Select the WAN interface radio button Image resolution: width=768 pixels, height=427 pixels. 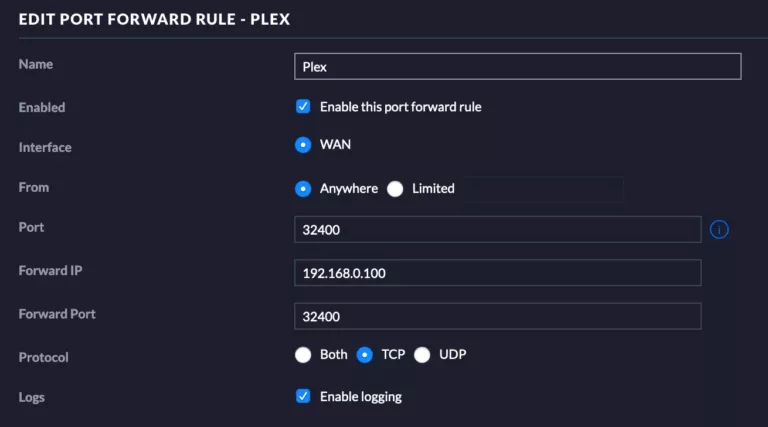(303, 145)
